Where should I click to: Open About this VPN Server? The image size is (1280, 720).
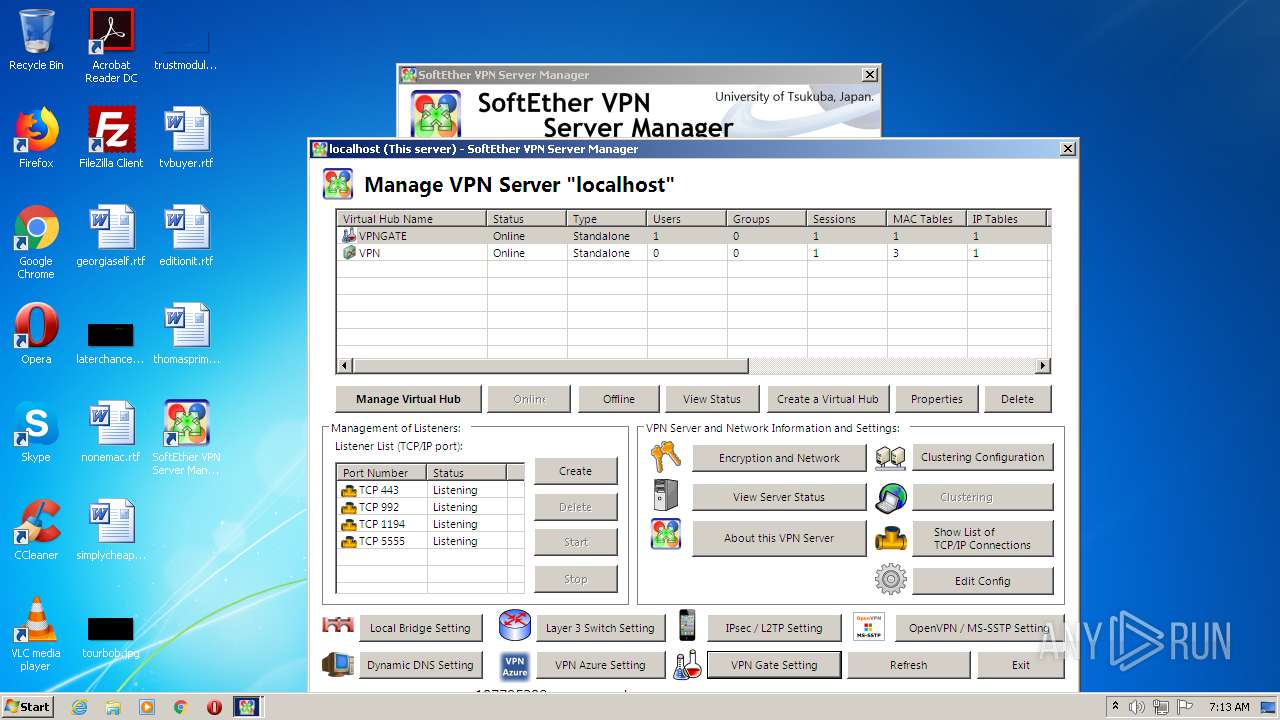(779, 538)
